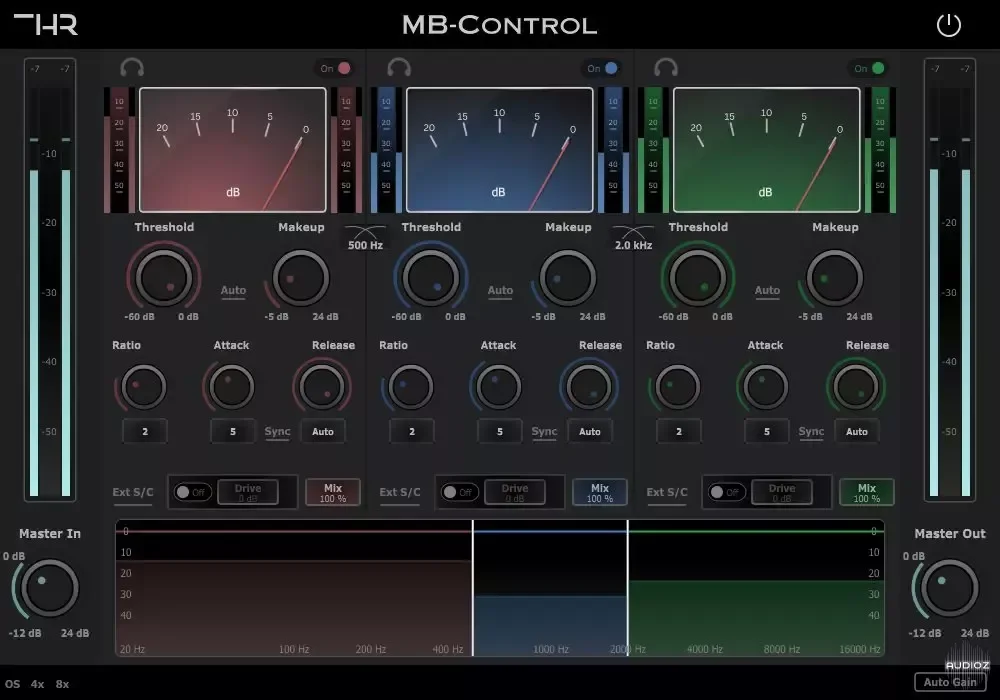Click the Master Out gain knob
Viewport: 1000px width, 700px height.
click(x=950, y=588)
